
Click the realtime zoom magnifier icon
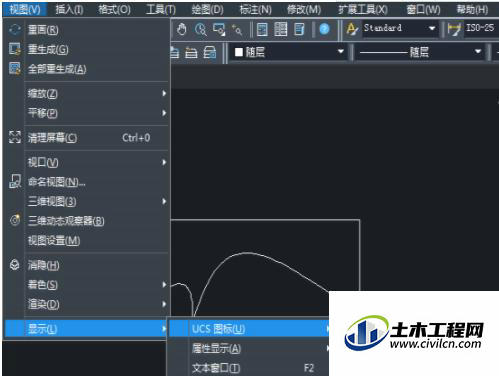200,29
